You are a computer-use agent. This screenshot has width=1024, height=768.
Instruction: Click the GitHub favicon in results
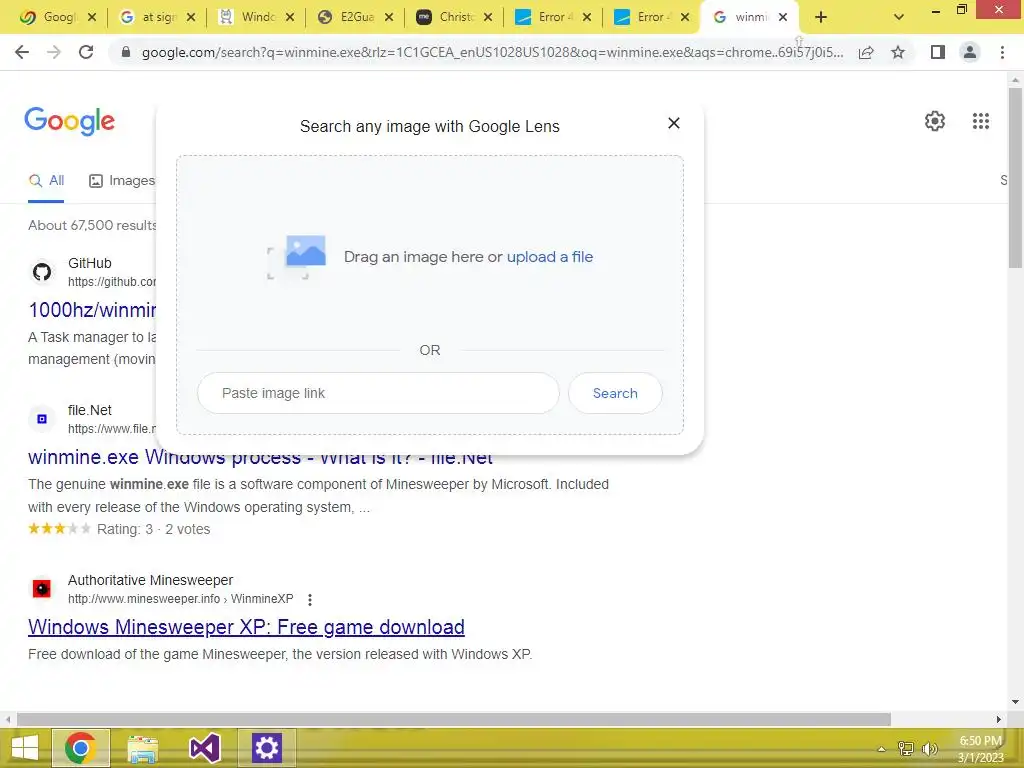click(42, 272)
